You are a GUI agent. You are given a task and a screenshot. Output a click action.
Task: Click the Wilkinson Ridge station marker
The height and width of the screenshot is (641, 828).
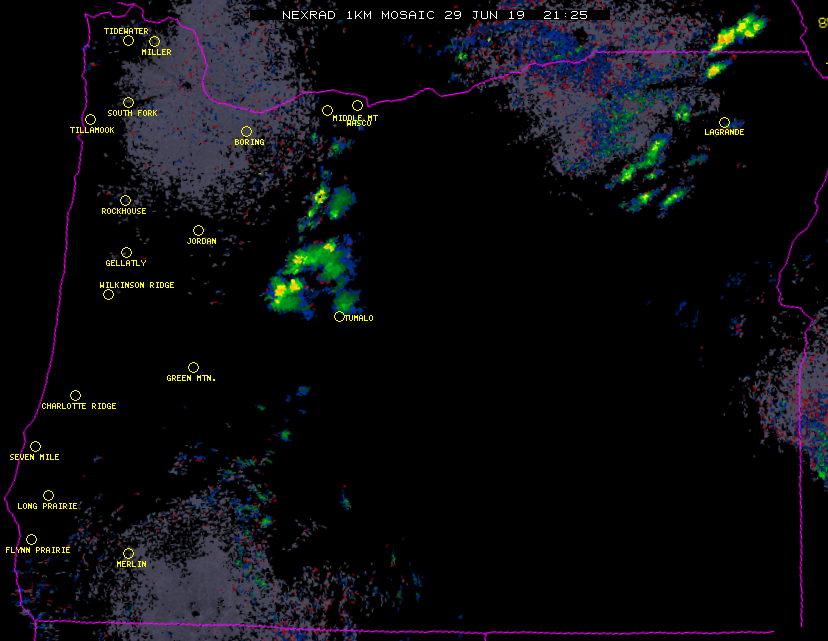pyautogui.click(x=108, y=294)
